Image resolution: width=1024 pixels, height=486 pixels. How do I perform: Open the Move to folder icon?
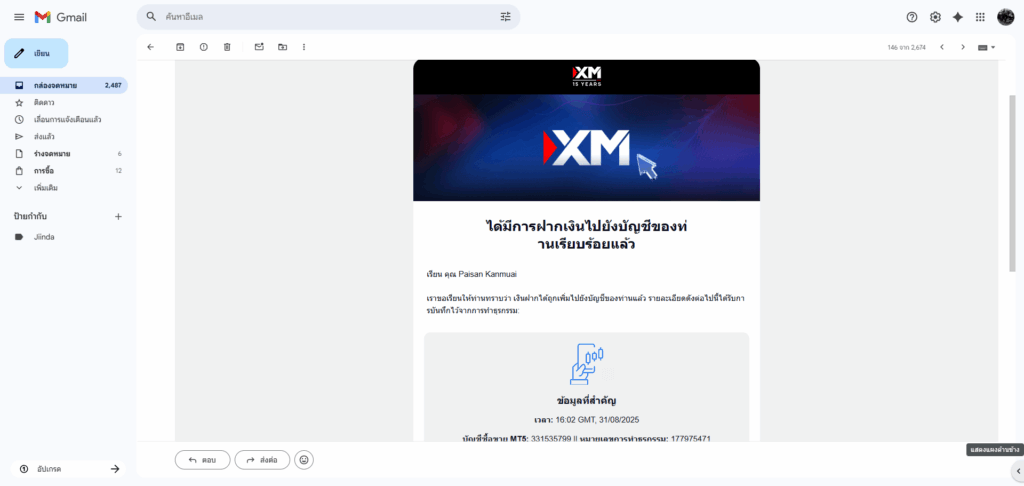pyautogui.click(x=282, y=47)
